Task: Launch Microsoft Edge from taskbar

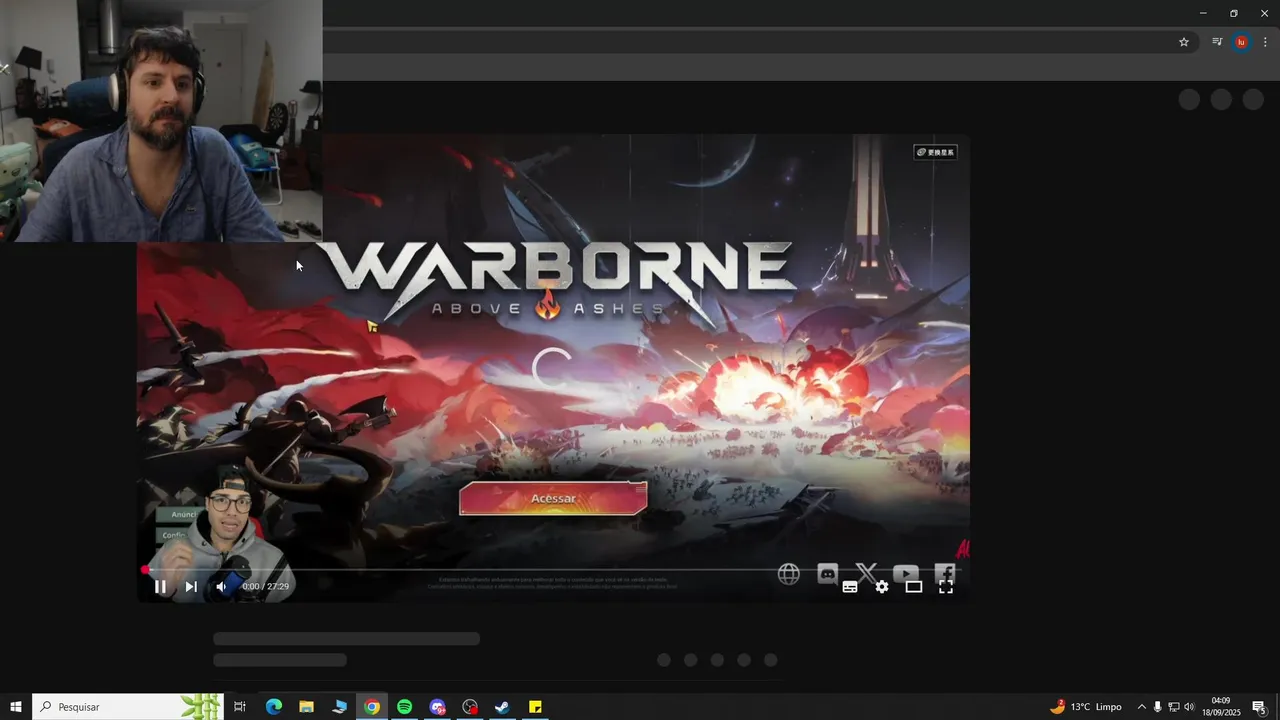Action: (273, 707)
